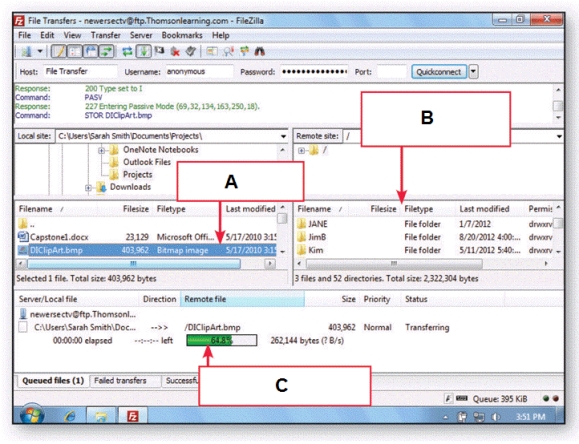
Task: Open the Bookmarks menu
Action: 182,35
